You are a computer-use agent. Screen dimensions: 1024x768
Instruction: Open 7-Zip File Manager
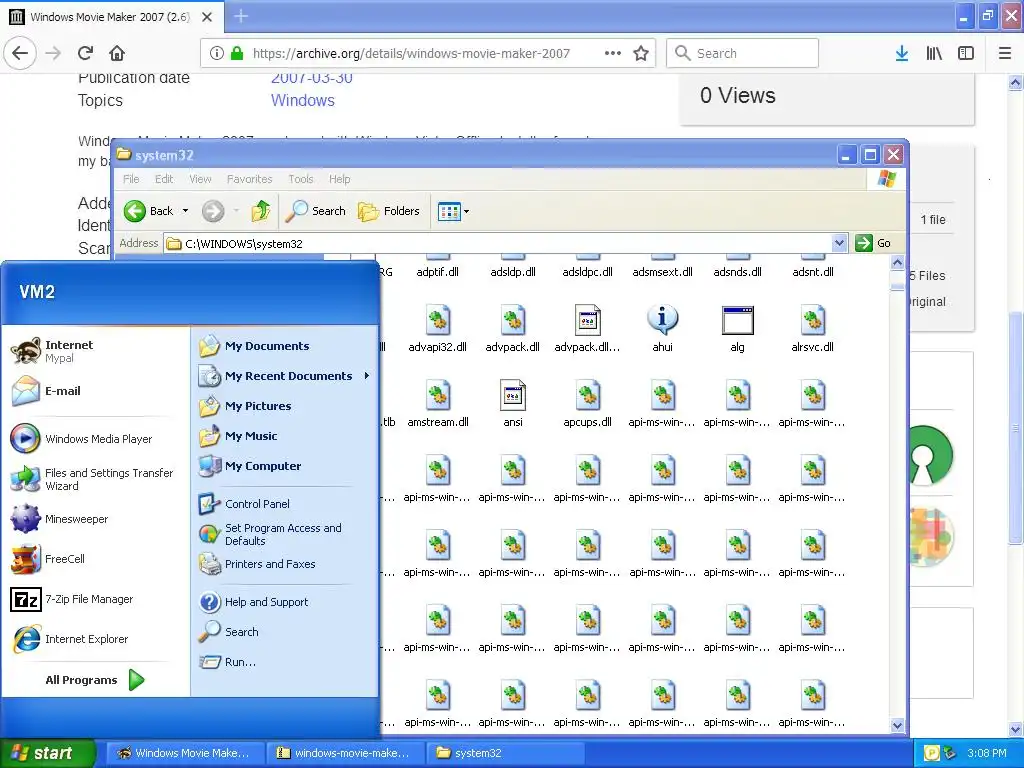[72, 599]
